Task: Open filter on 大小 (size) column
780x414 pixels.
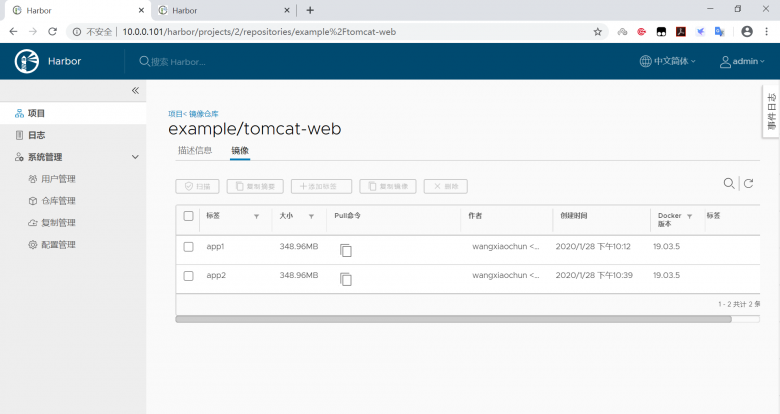Action: point(311,216)
